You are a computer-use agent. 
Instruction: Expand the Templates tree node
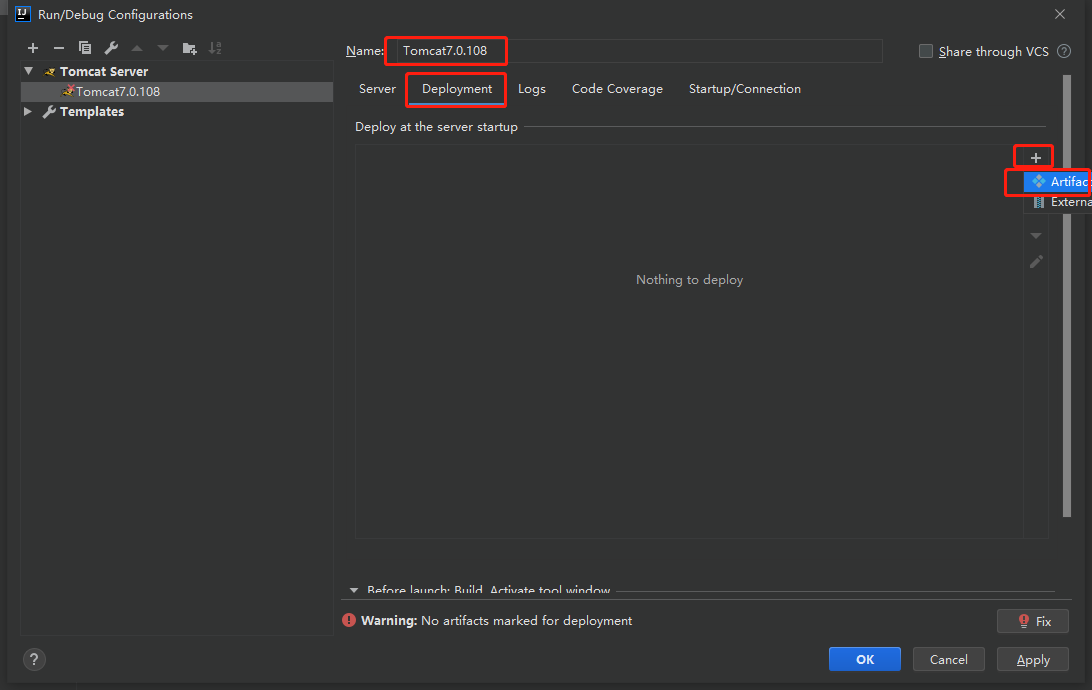28,111
